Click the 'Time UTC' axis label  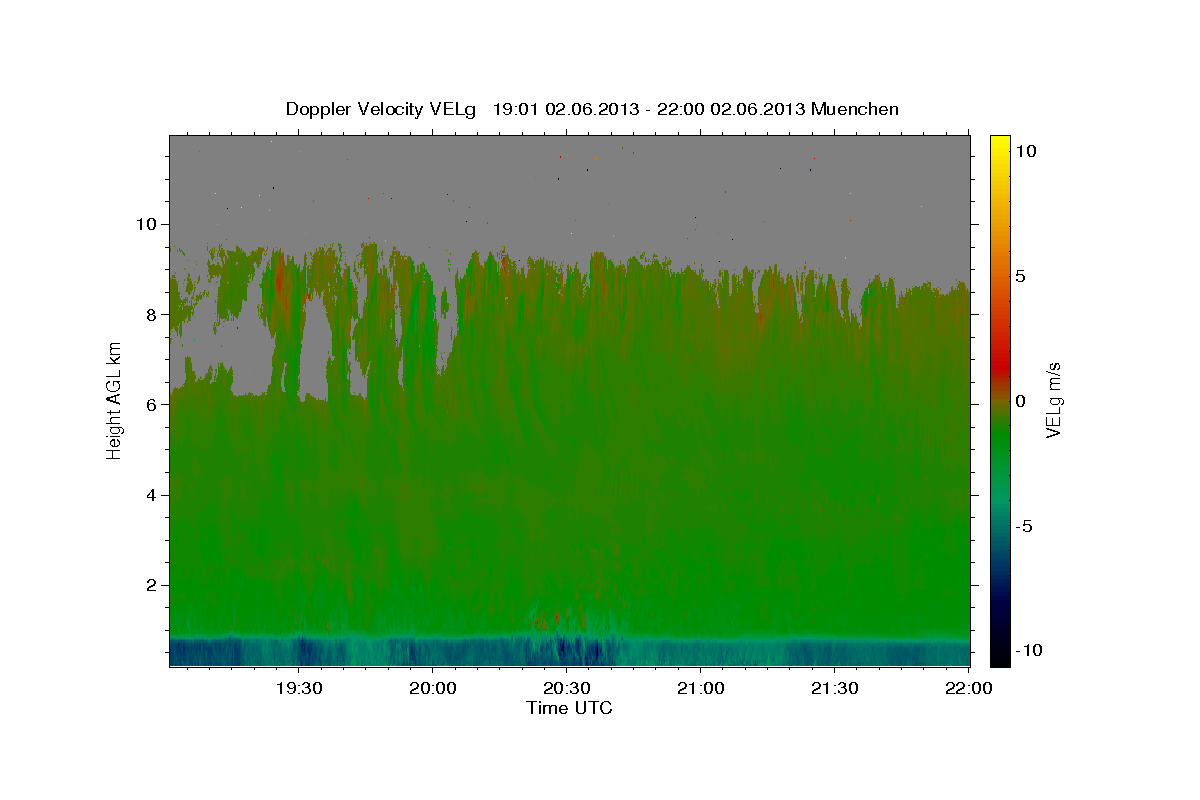point(569,708)
